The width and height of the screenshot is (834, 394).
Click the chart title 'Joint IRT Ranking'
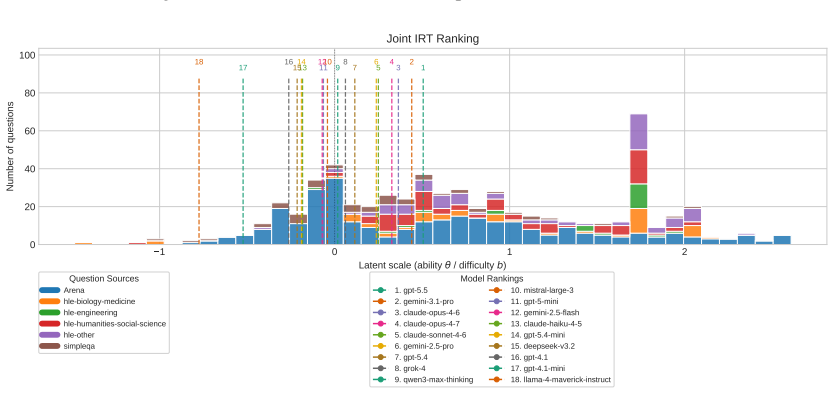[x=432, y=39]
